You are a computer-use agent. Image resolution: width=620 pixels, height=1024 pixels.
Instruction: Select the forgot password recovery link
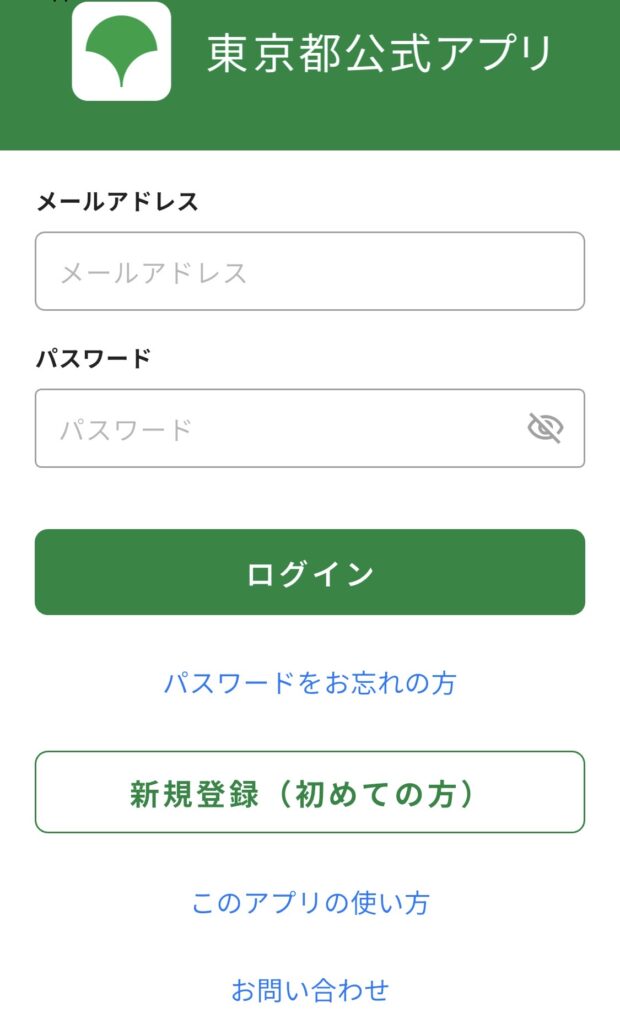310,684
